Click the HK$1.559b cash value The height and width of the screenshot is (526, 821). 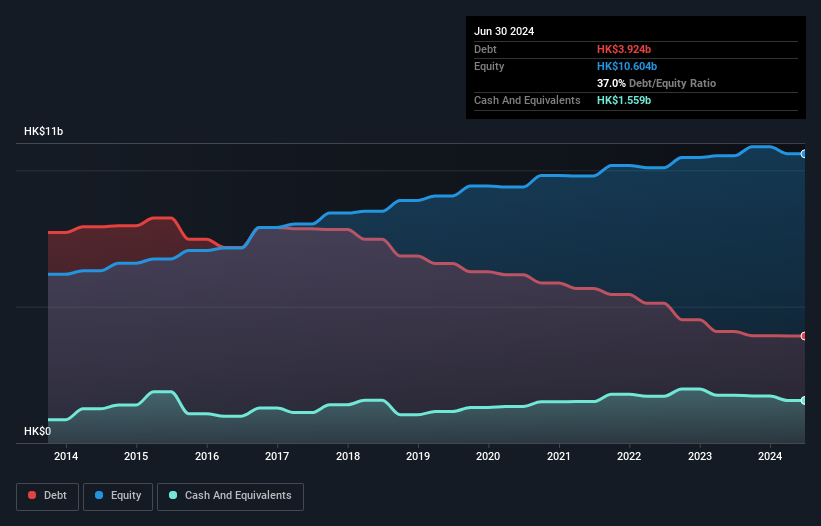coord(624,100)
